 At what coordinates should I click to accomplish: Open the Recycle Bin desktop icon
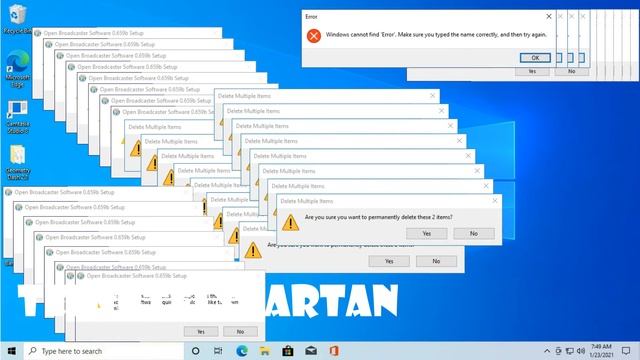coord(17,18)
